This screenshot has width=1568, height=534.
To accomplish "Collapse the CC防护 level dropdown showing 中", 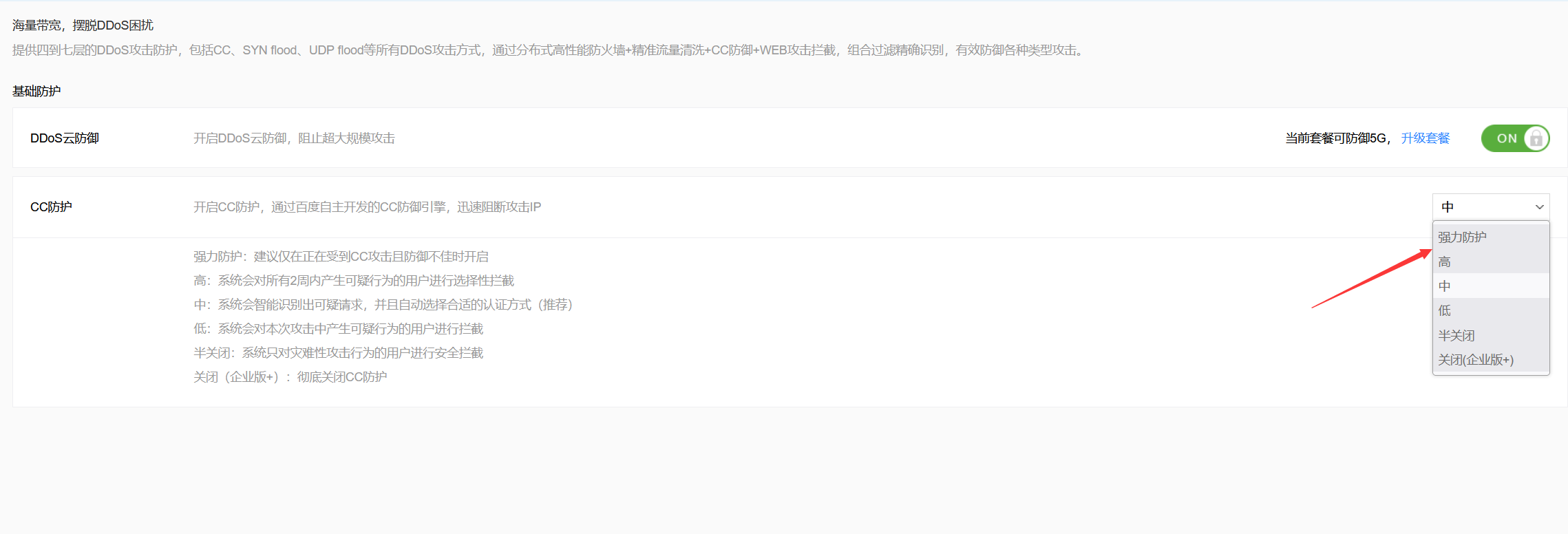I will 1491,206.
